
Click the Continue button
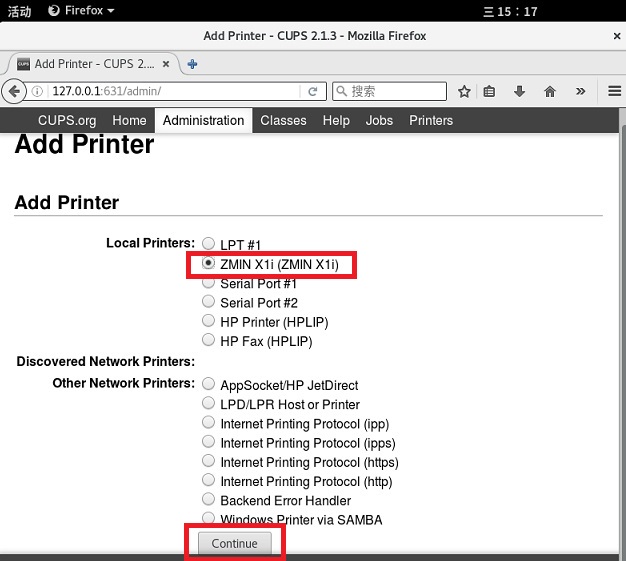[235, 543]
